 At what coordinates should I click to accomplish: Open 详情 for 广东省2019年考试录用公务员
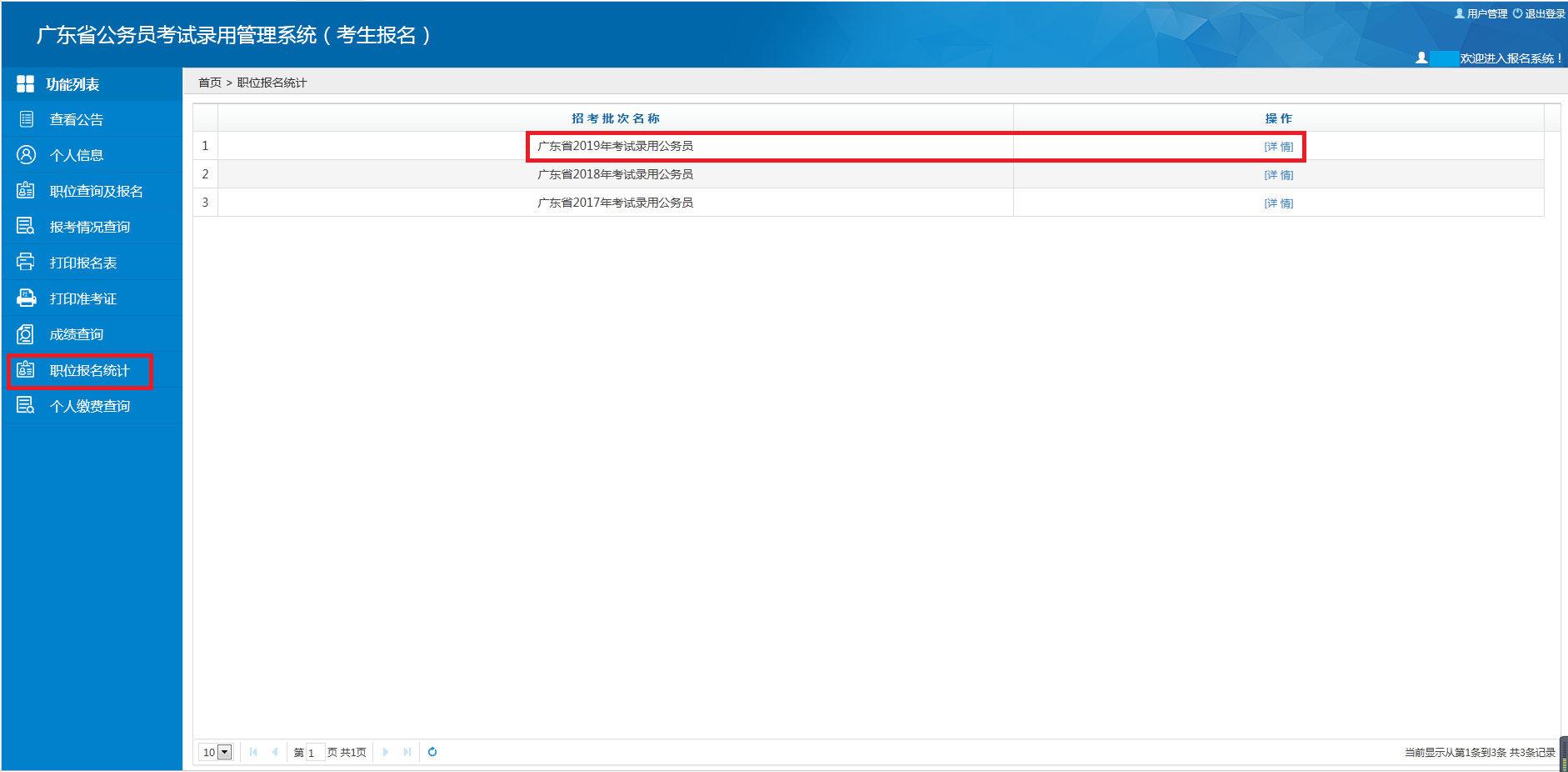(1278, 146)
